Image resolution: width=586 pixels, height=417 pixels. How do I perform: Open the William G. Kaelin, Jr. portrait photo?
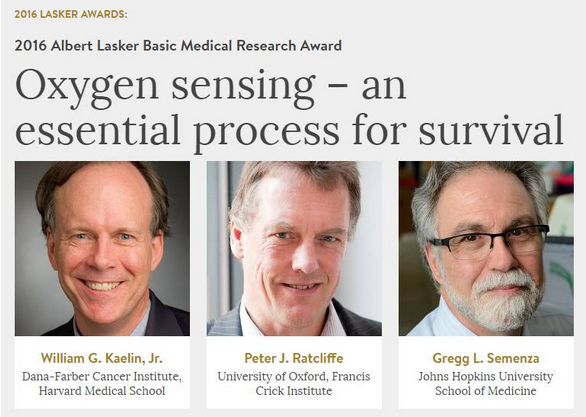coord(102,248)
